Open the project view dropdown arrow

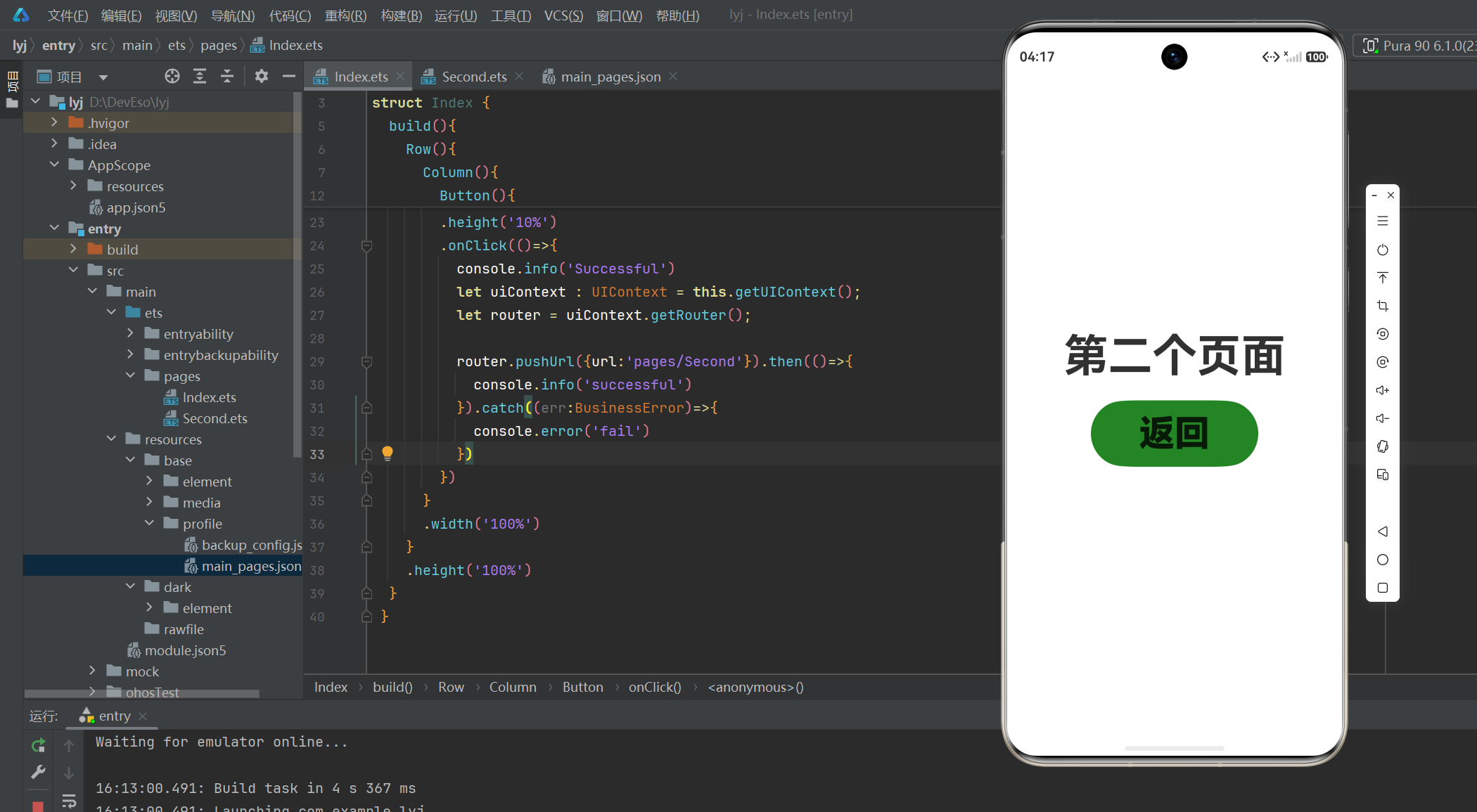click(103, 77)
